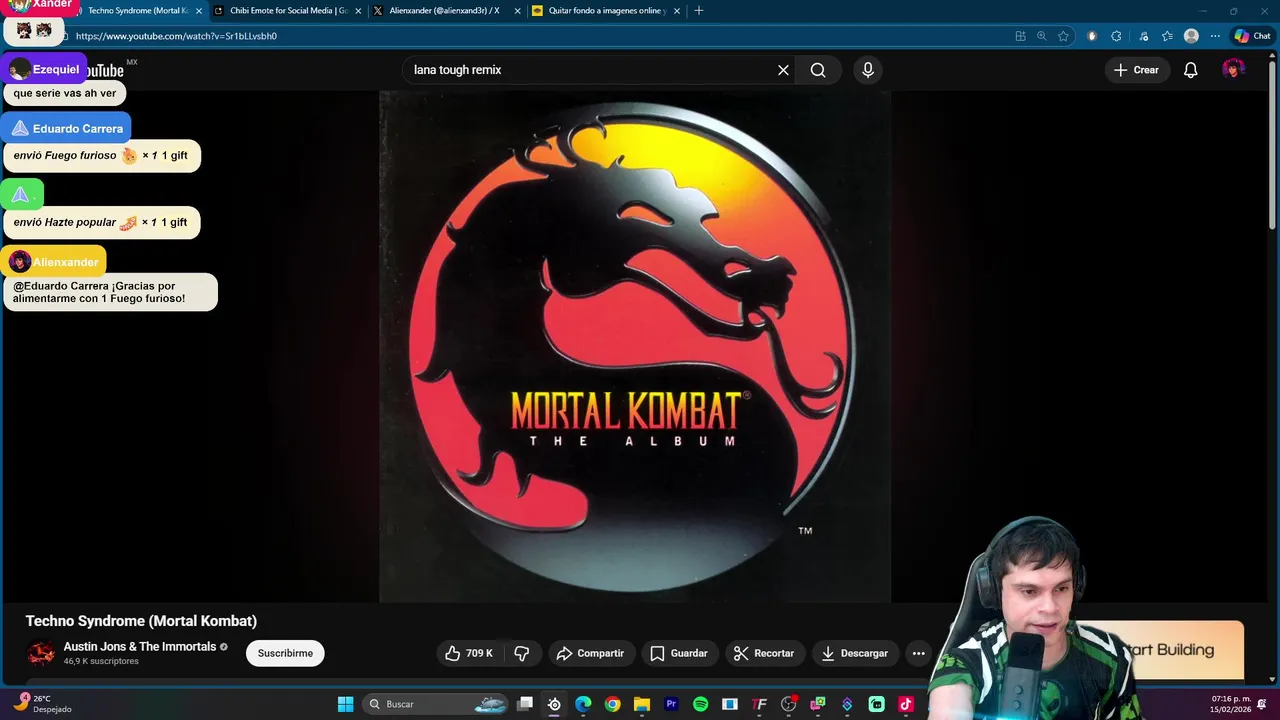Close the Quitar fondo tab
Image resolution: width=1280 pixels, height=720 pixels.
pos(677,11)
